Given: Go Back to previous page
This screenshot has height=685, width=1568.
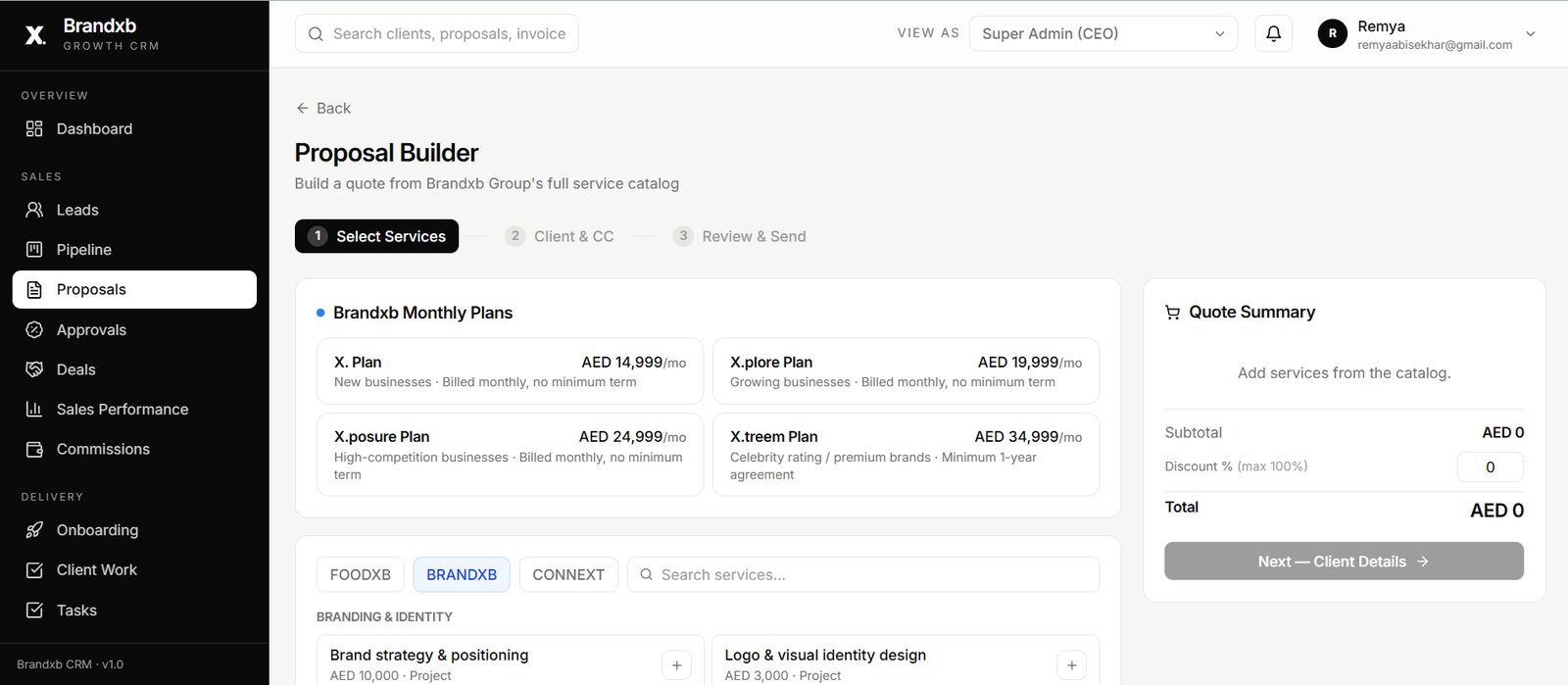Looking at the screenshot, I should pos(323,108).
